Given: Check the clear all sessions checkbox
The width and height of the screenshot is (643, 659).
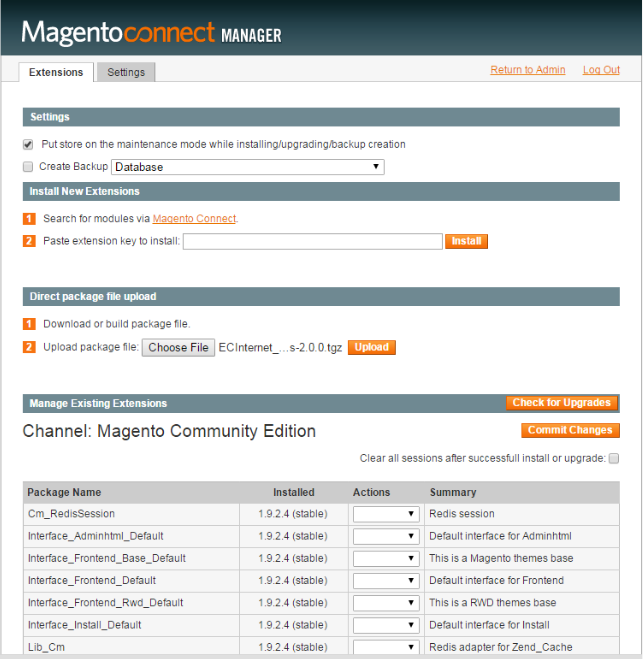Looking at the screenshot, I should (x=614, y=458).
